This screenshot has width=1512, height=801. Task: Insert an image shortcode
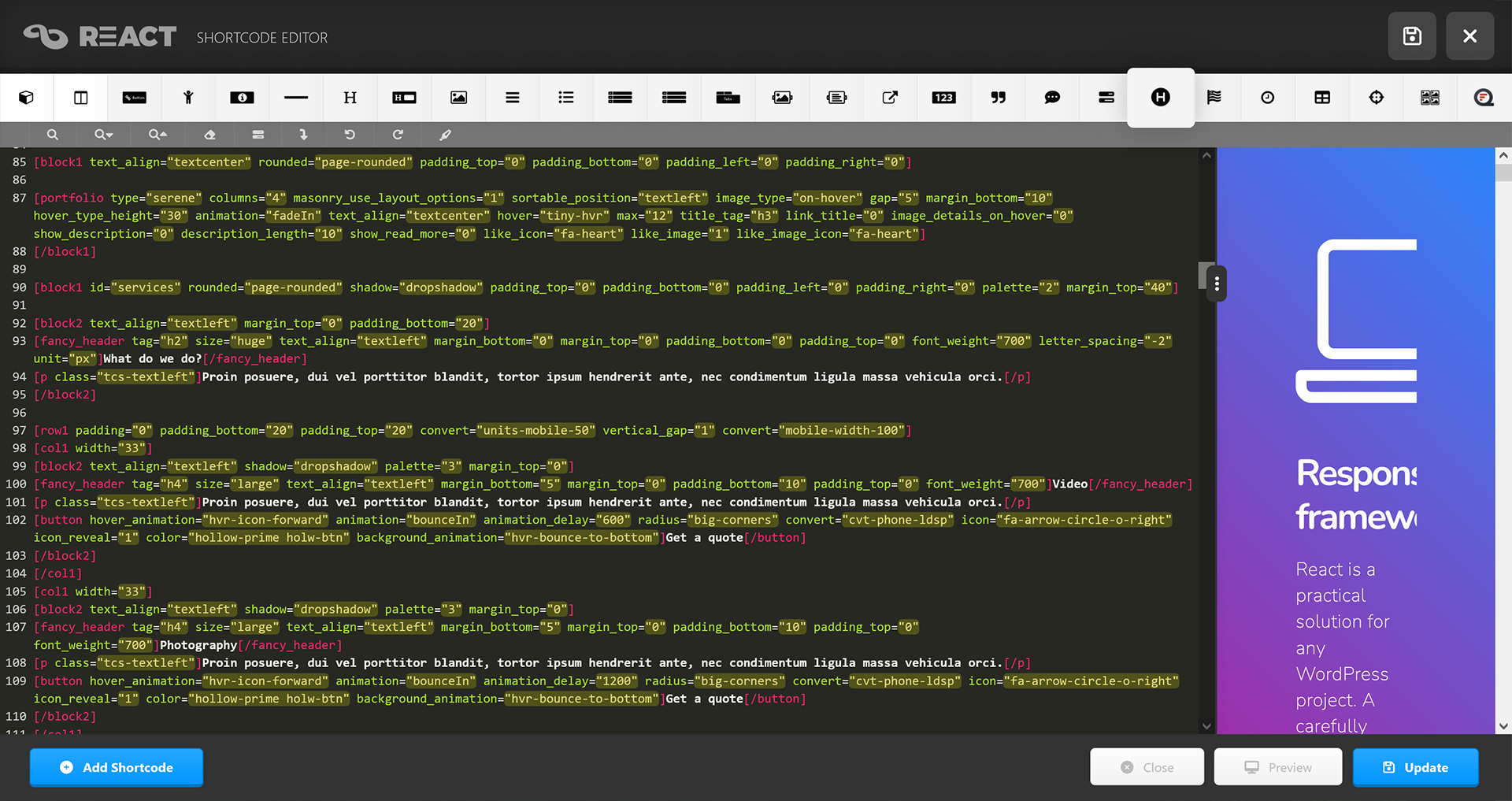coord(458,98)
